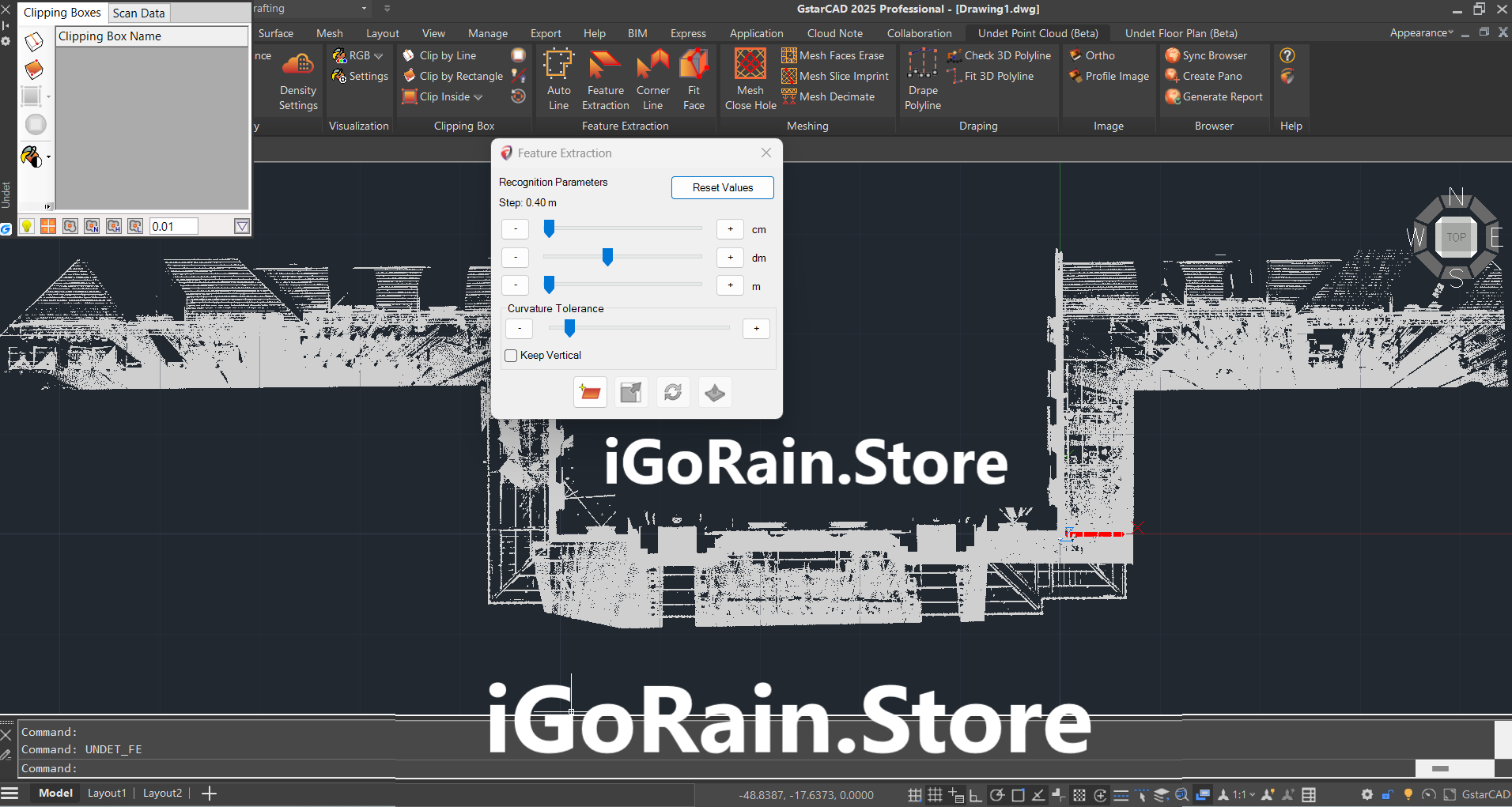Open the Feature Extraction tool

point(604,77)
